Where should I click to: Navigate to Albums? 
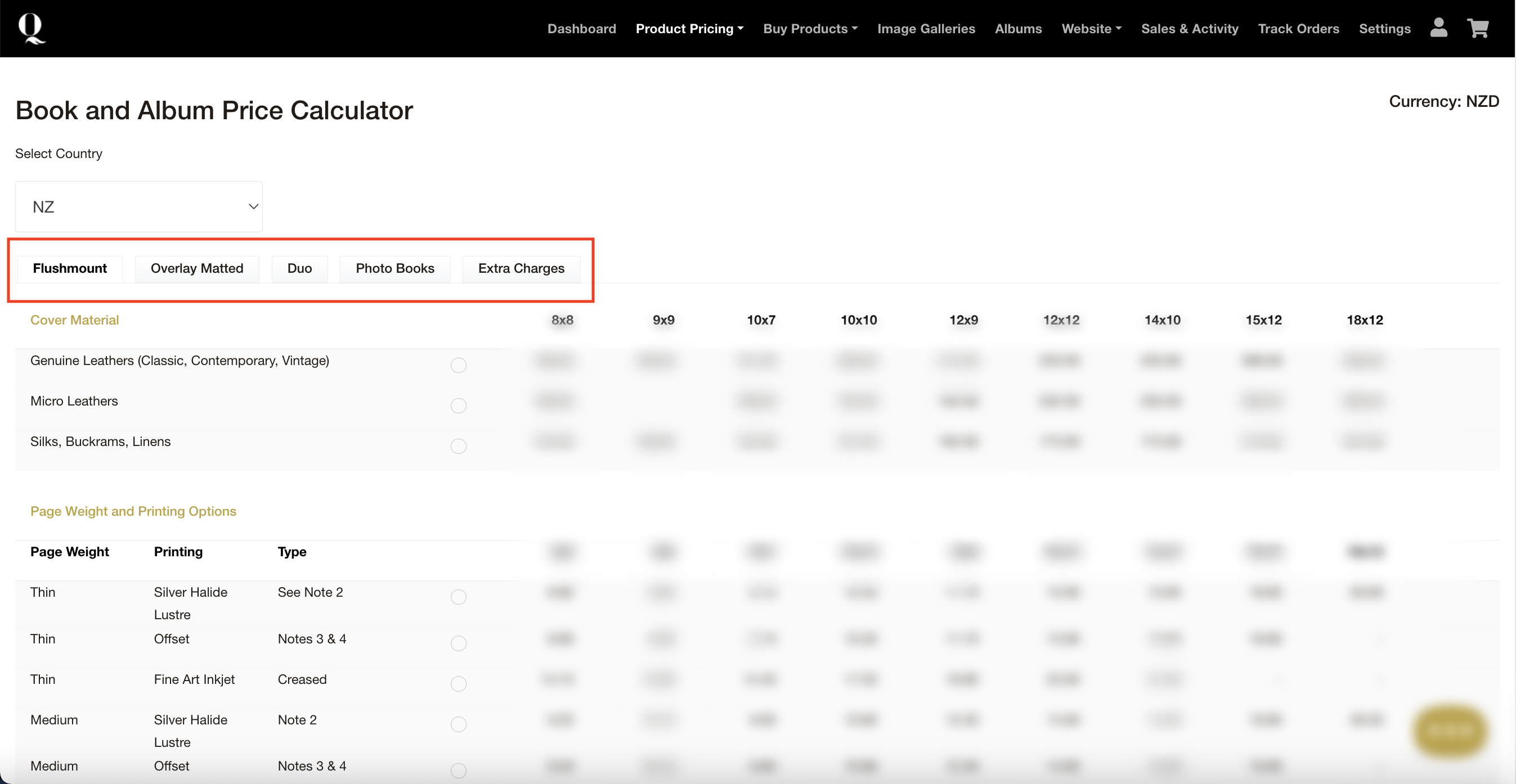click(1018, 29)
